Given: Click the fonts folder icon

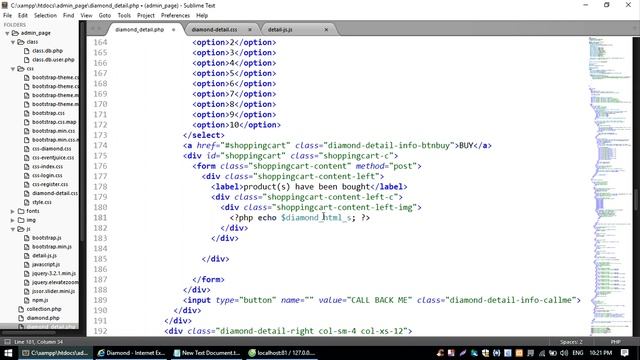Looking at the screenshot, I should pyautogui.click(x=21, y=211).
